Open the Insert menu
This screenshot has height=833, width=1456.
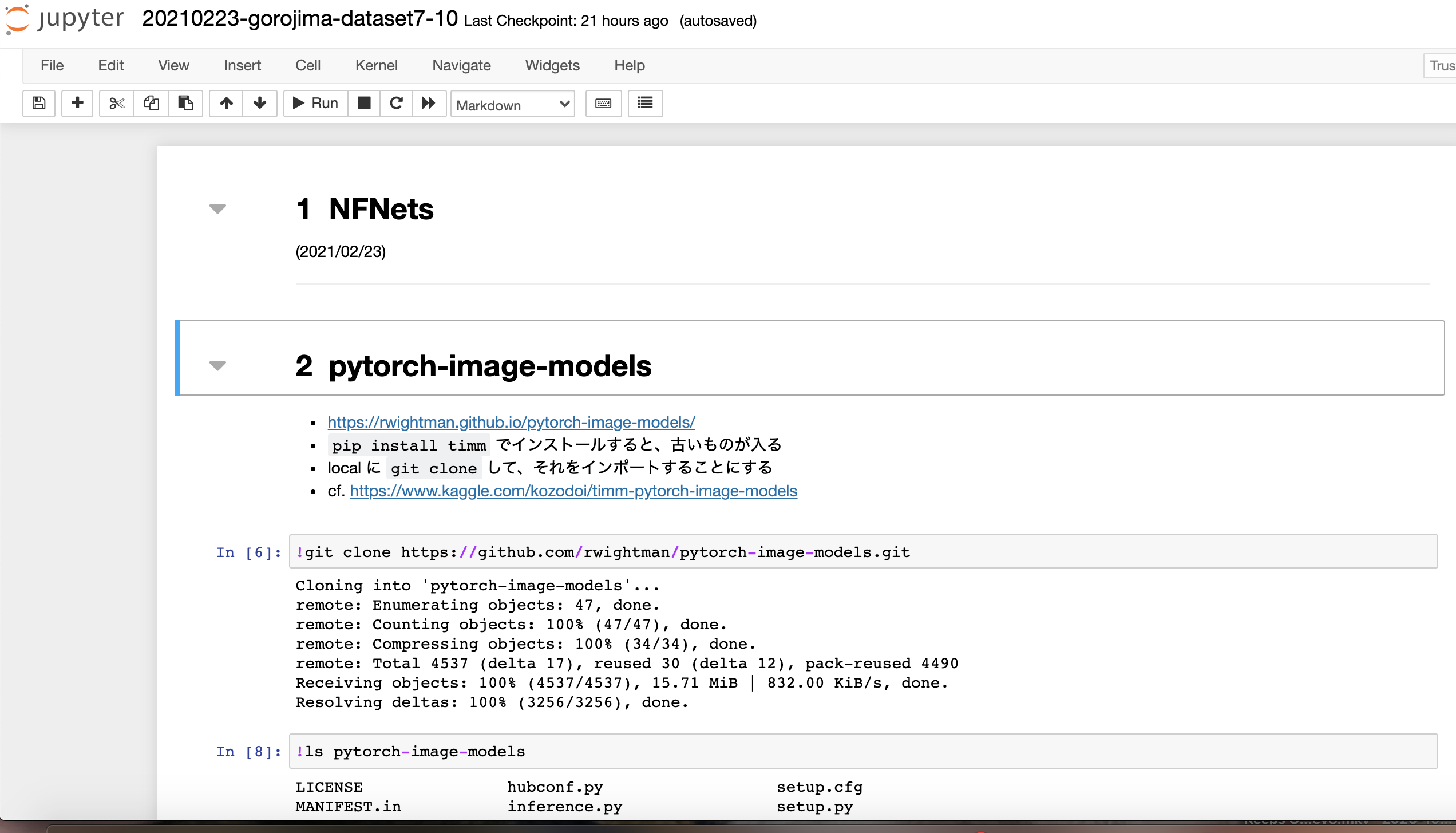(x=242, y=65)
